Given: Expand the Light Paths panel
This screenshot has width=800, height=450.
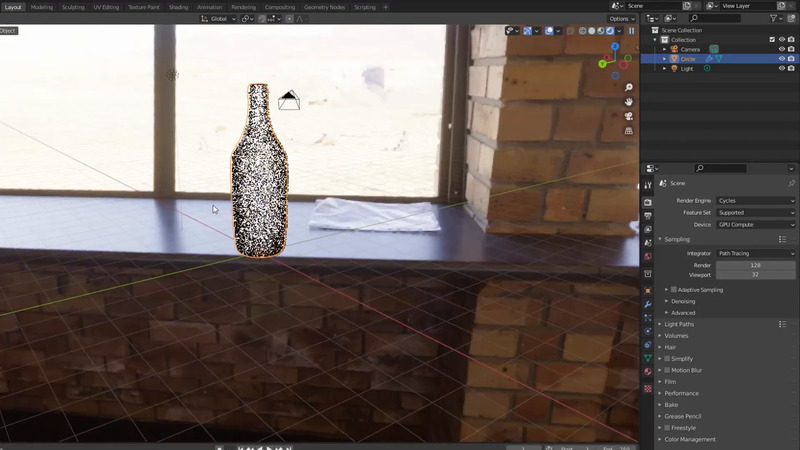Looking at the screenshot, I should (679, 324).
